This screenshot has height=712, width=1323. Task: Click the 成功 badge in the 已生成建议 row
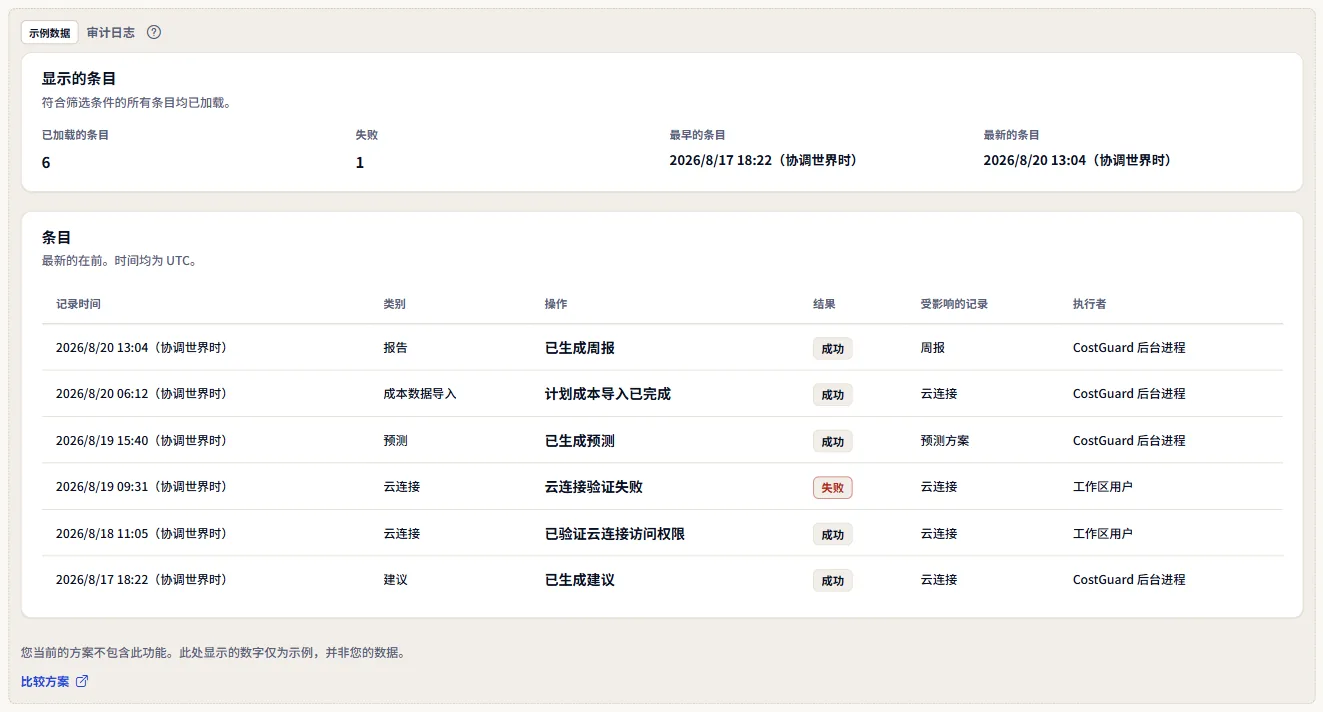[x=832, y=580]
